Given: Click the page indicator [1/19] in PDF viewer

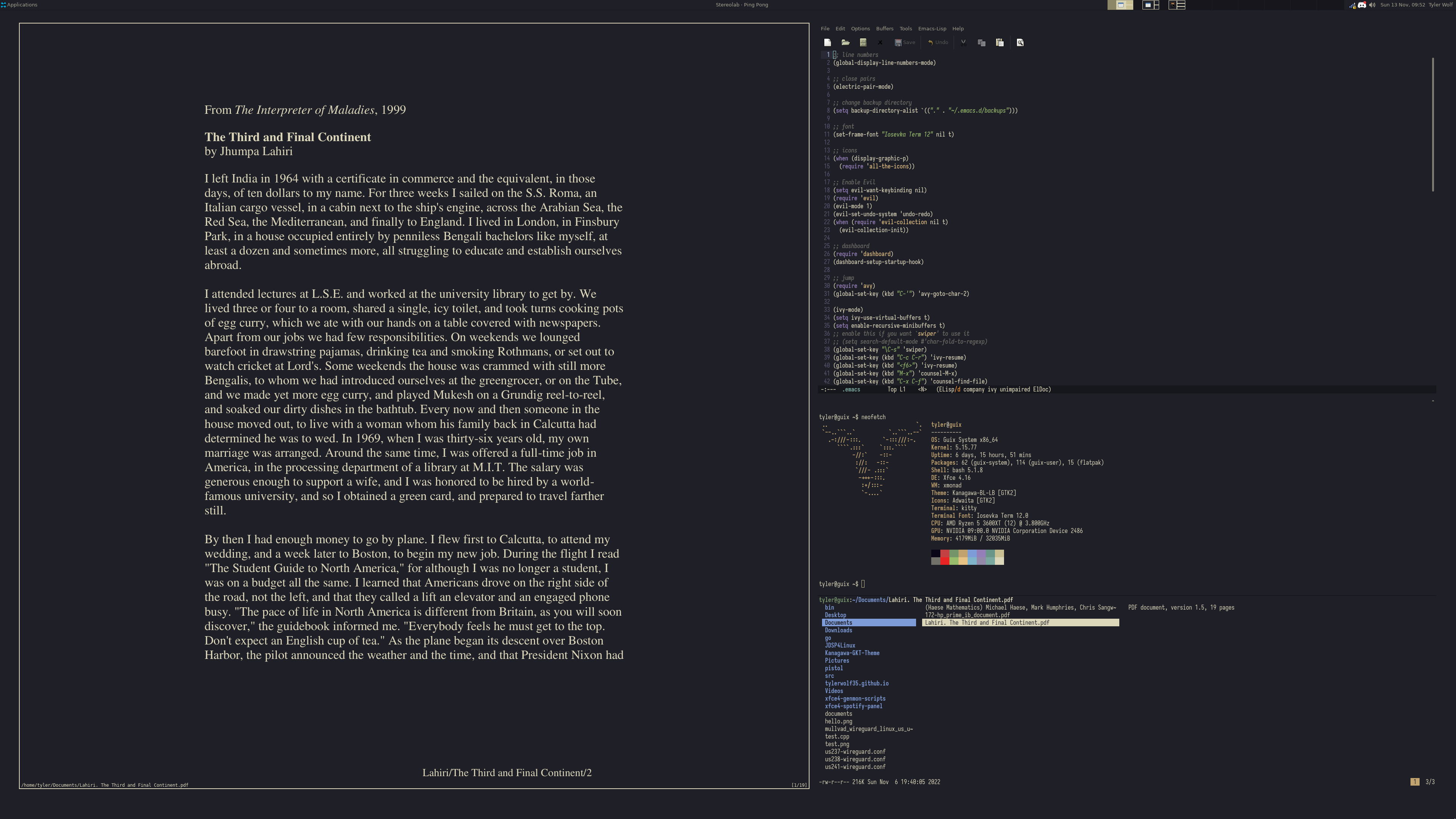Looking at the screenshot, I should 799,785.
